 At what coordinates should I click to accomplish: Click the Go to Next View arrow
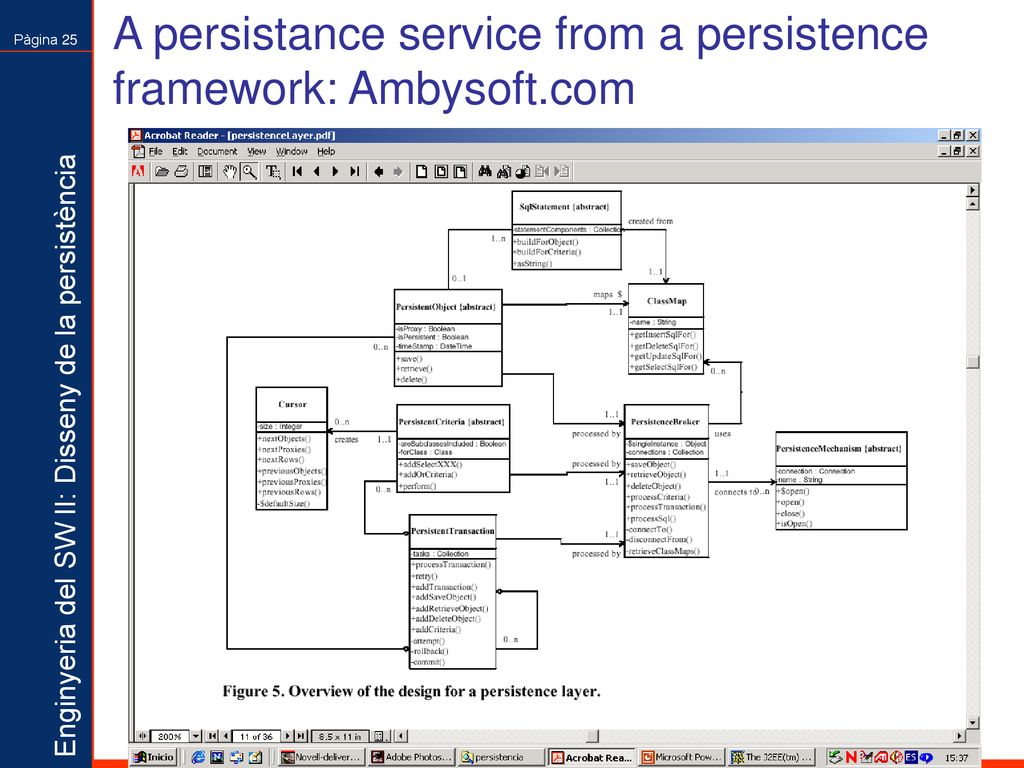pos(398,172)
